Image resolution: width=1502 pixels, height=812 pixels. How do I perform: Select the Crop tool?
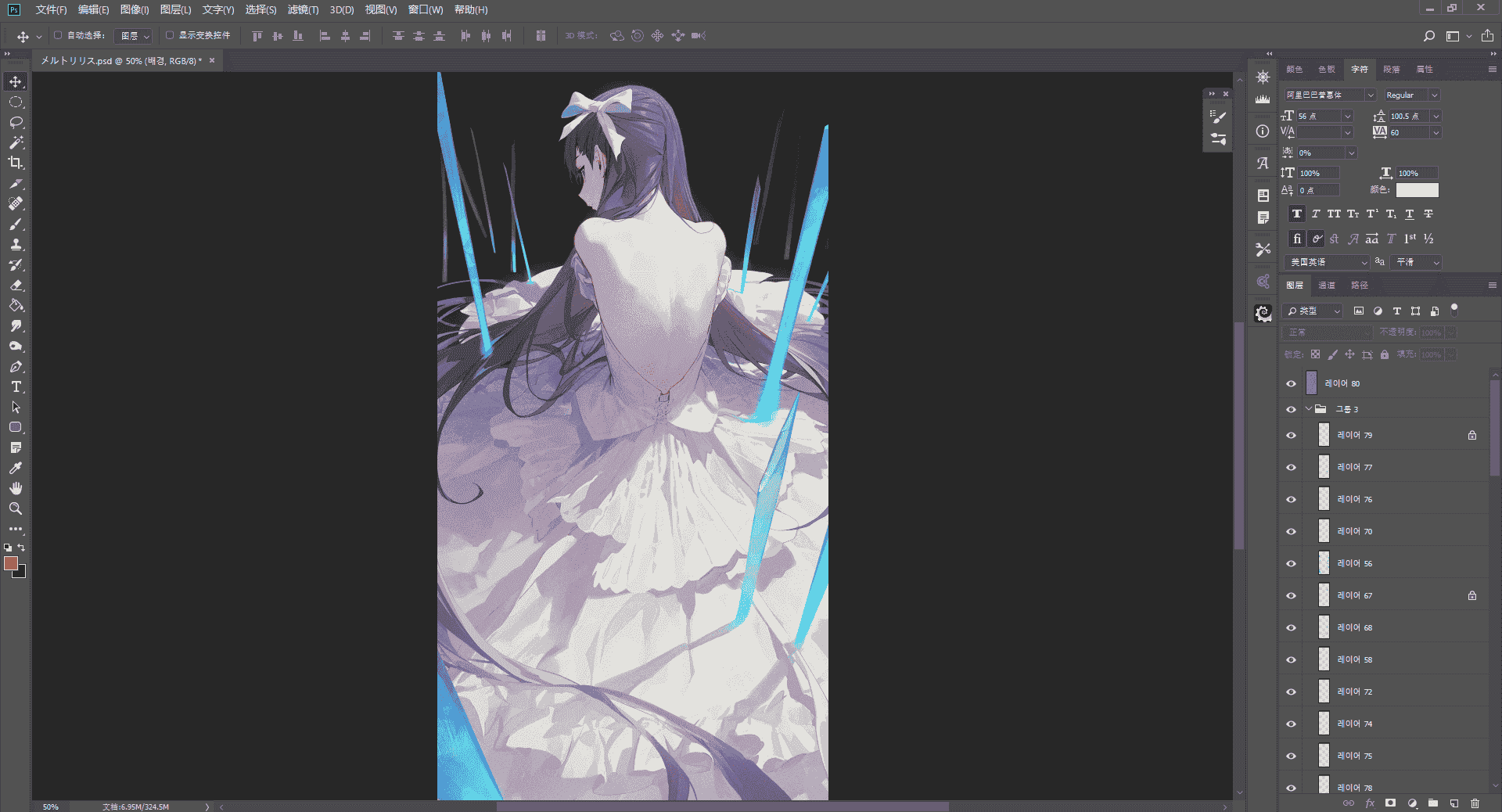tap(16, 163)
